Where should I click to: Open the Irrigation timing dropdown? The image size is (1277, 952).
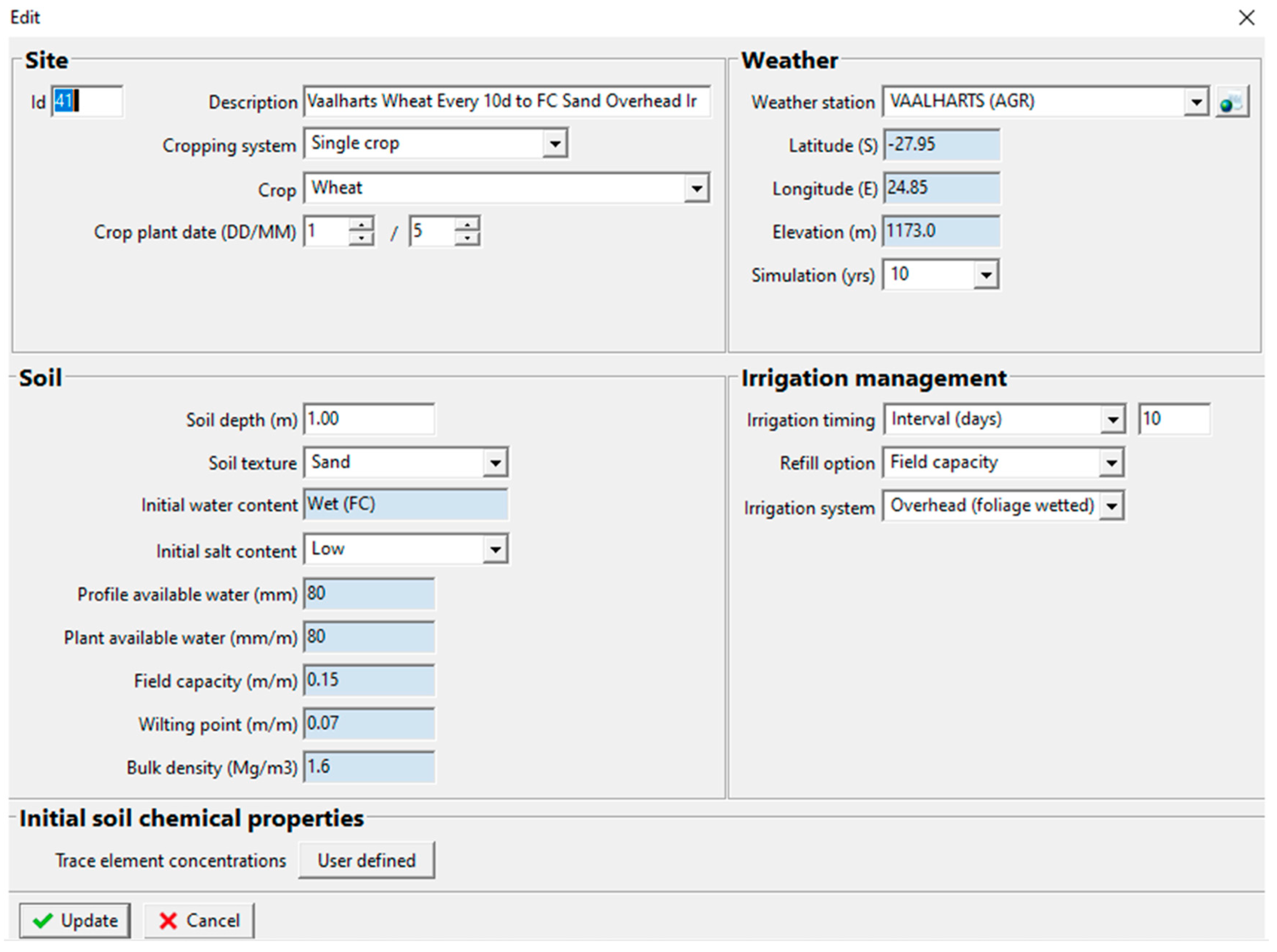(x=1112, y=420)
